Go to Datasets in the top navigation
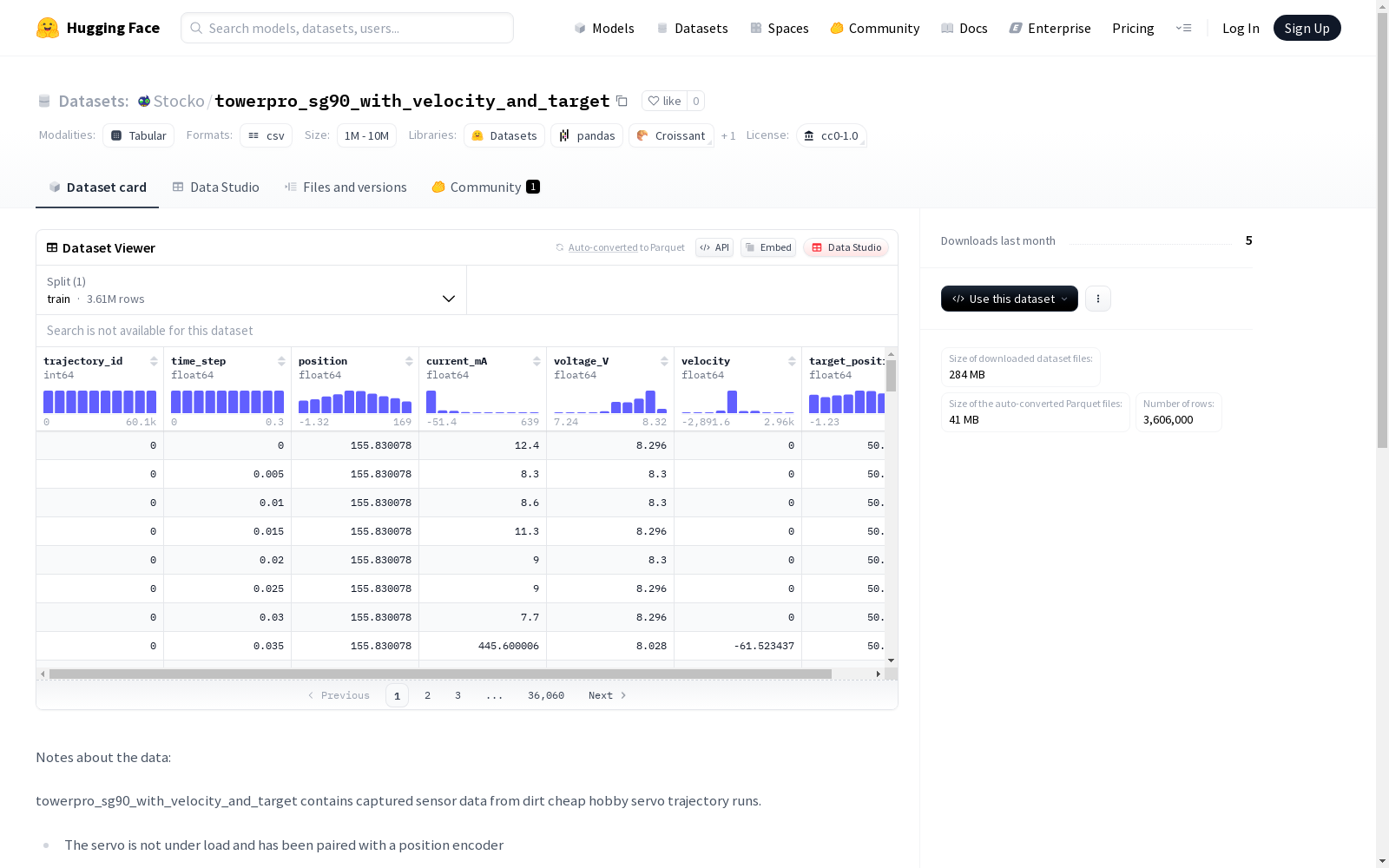This screenshot has height=868, width=1389. click(x=692, y=28)
